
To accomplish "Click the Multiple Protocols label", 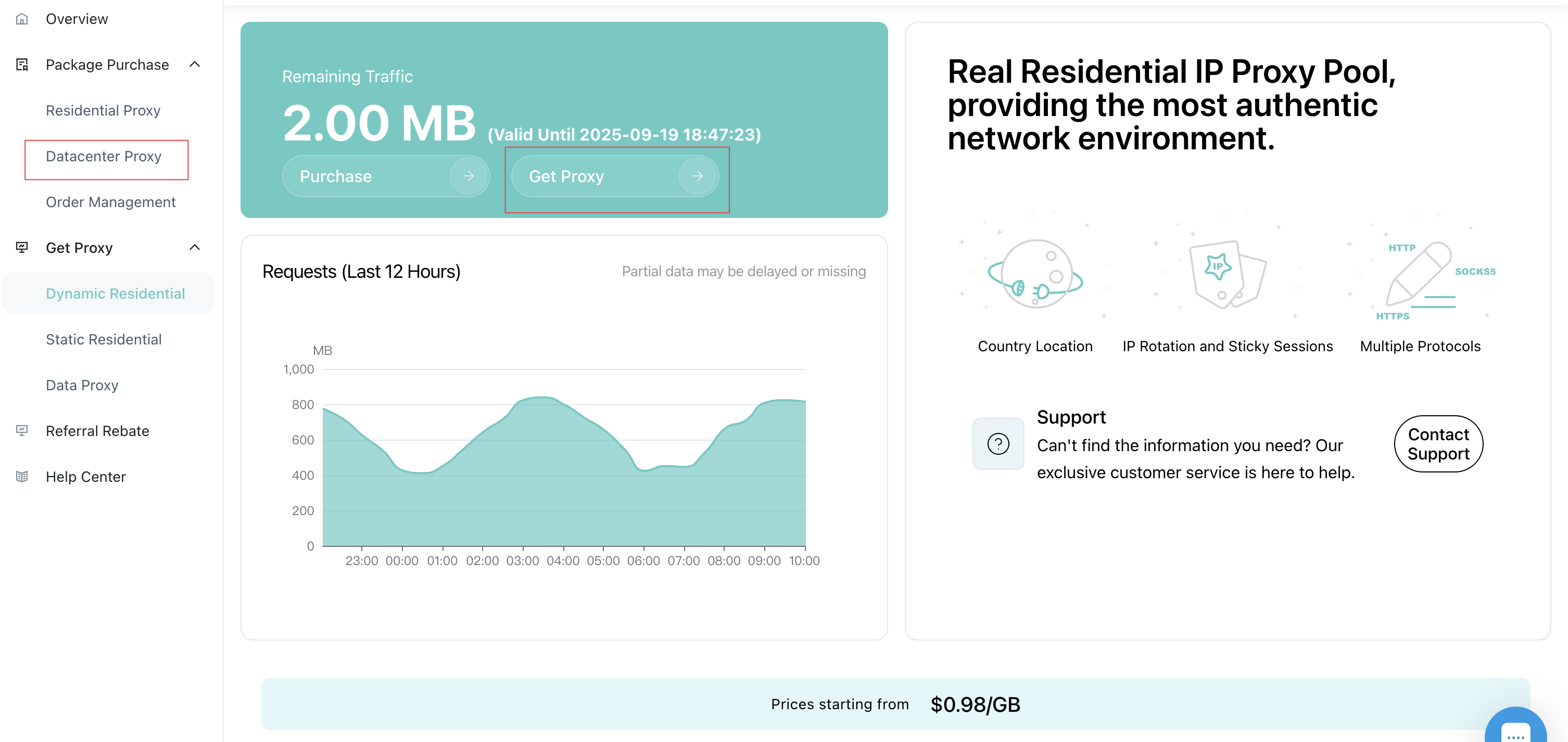I will (x=1420, y=346).
